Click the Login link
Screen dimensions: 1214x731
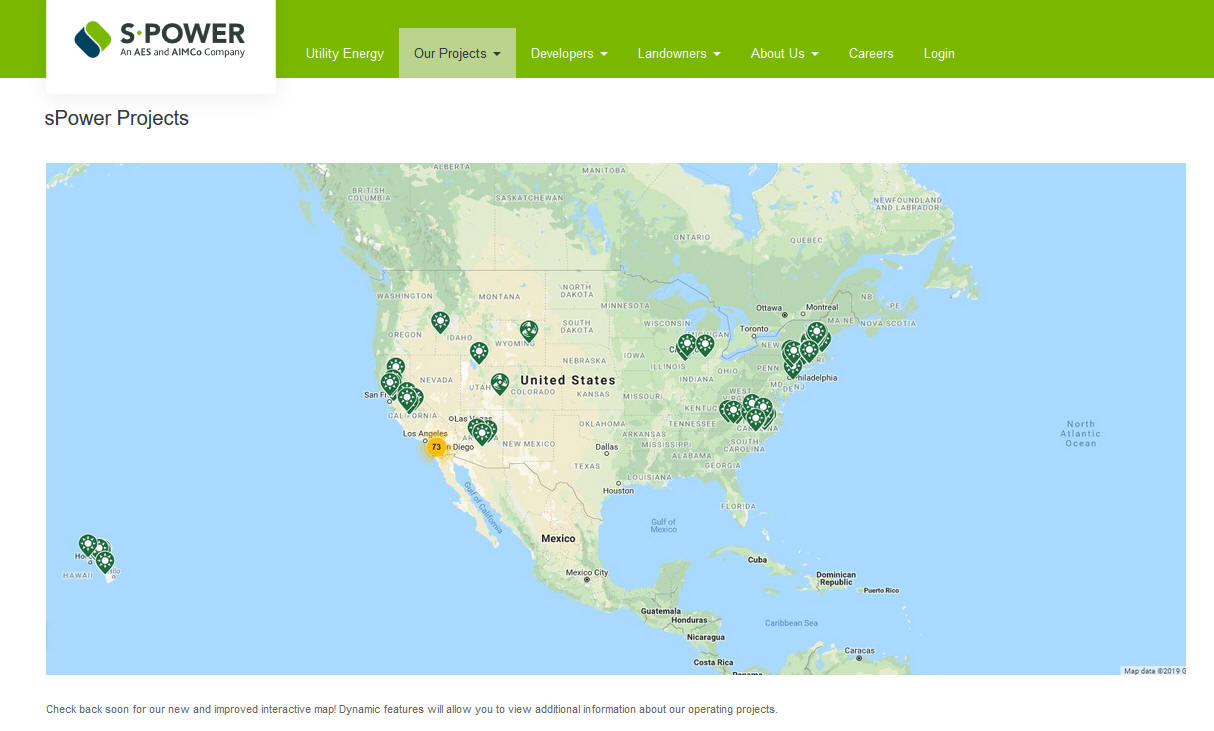[939, 53]
